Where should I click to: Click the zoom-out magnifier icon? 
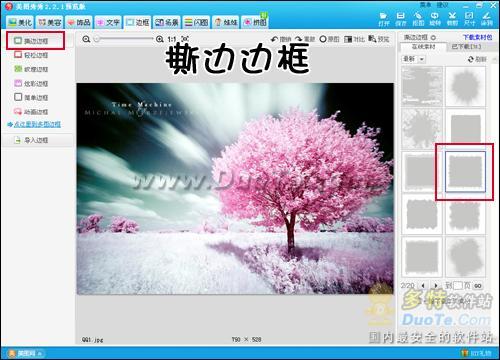pos(86,39)
